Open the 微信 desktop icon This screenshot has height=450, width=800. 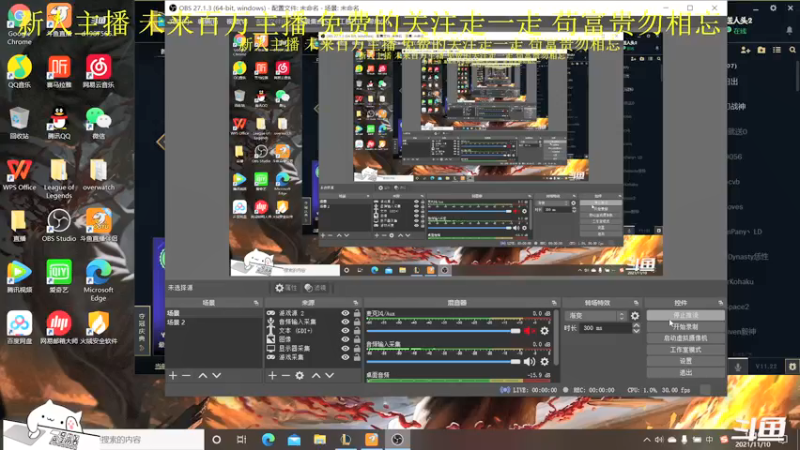coord(98,123)
